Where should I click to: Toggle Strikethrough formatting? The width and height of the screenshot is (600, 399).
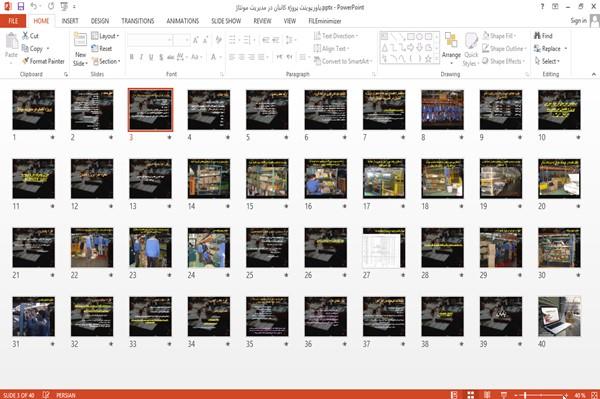171,57
